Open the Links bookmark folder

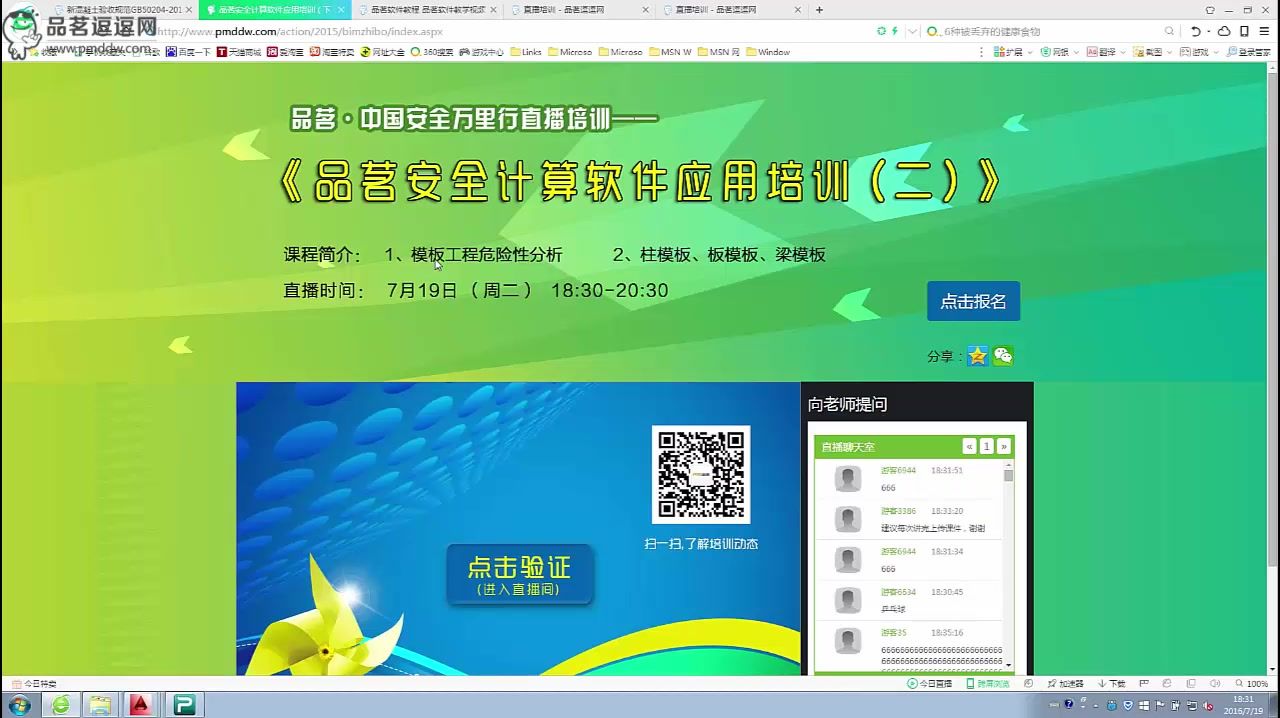[526, 52]
